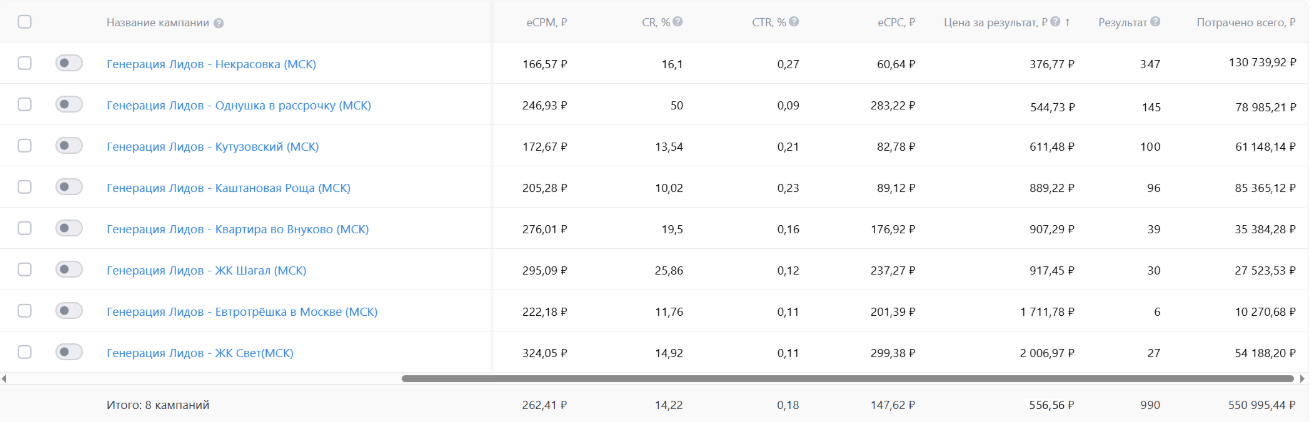The width and height of the screenshot is (1311, 422).
Task: Toggle the Кутузовский (МСК) campaign switch
Action: (x=69, y=146)
